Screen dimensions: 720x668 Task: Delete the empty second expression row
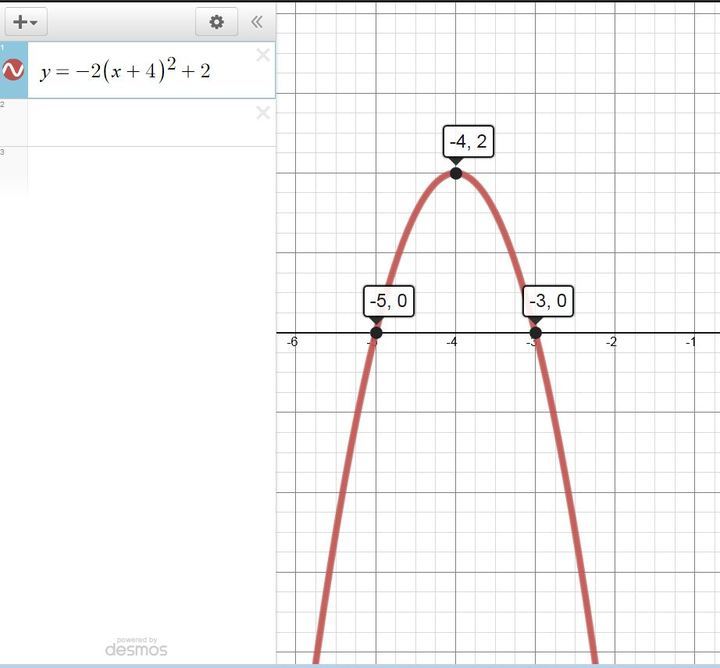pyautogui.click(x=263, y=113)
